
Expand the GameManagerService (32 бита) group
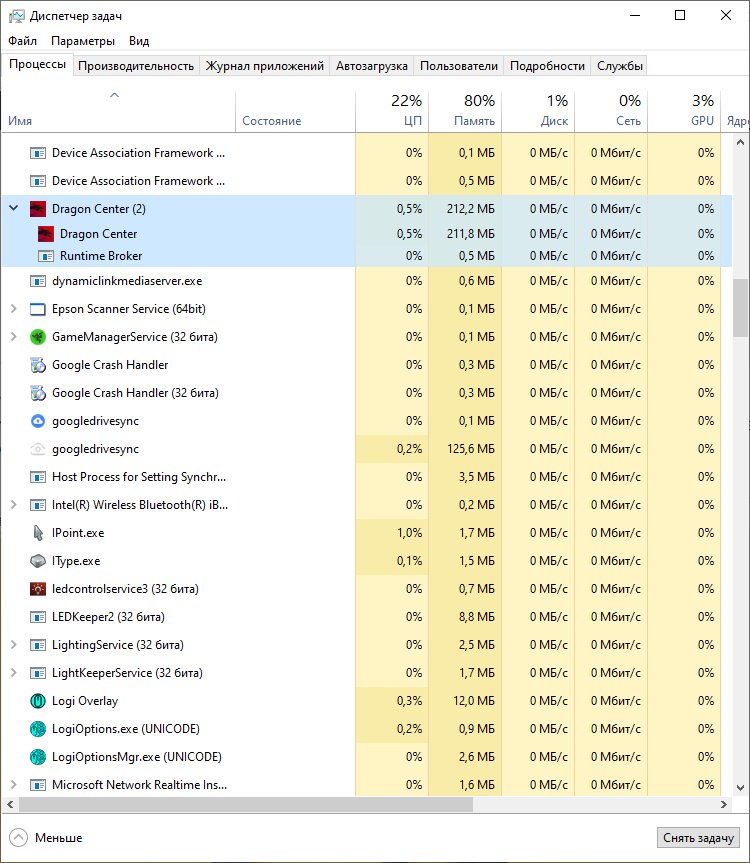tap(14, 337)
